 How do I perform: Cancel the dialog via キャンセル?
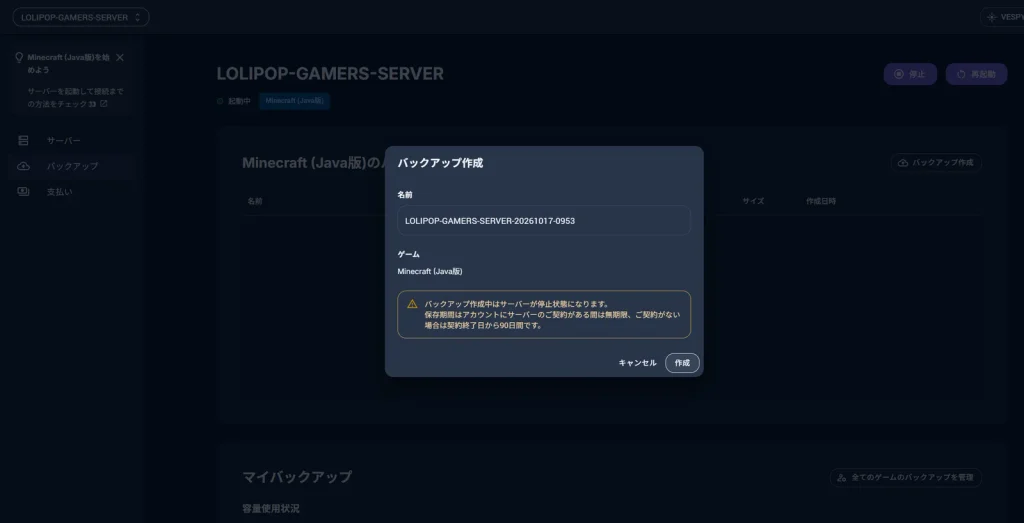point(637,363)
